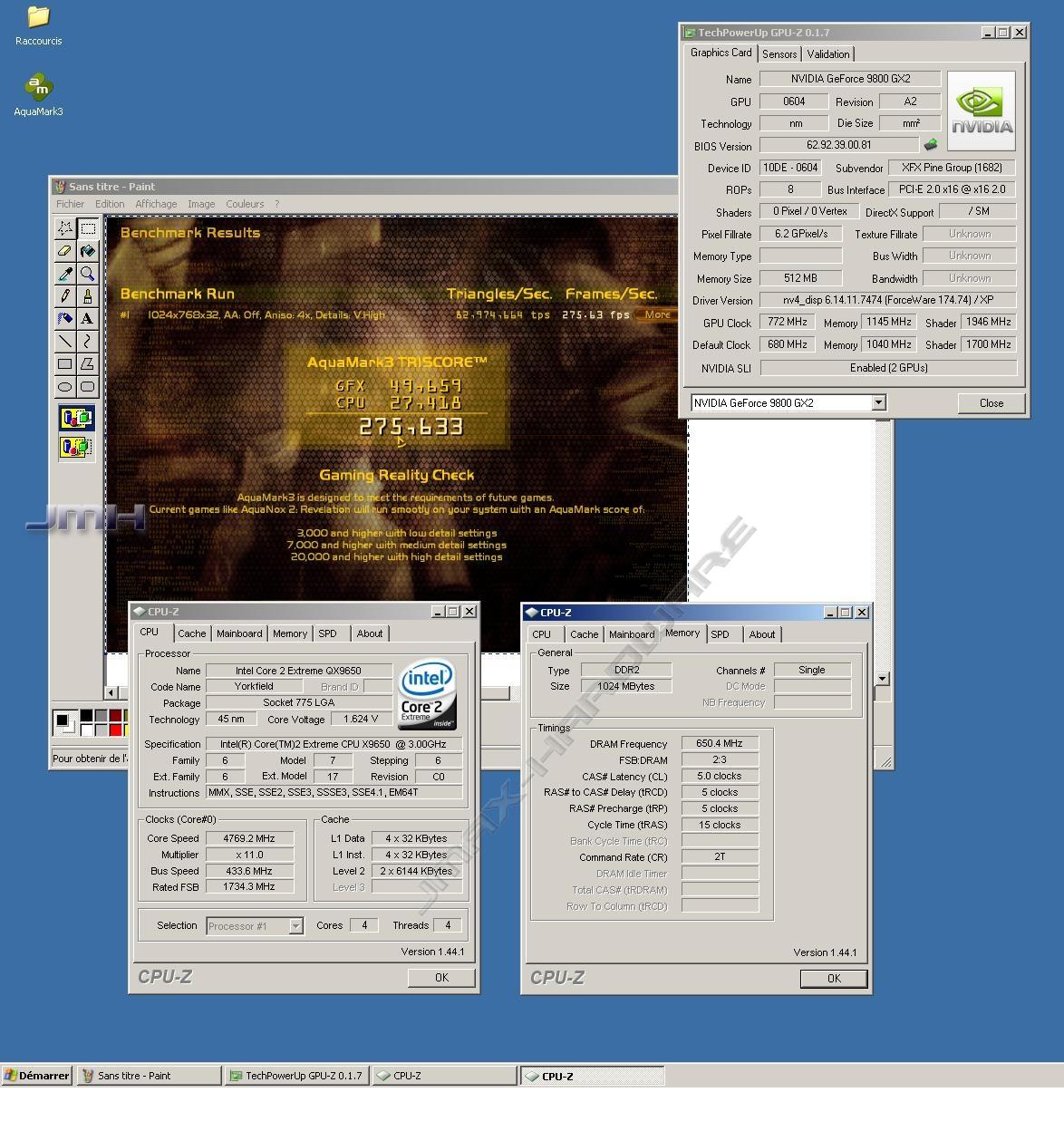
Task: Click the Intel Core 2 Extreme logo
Action: pos(427,694)
